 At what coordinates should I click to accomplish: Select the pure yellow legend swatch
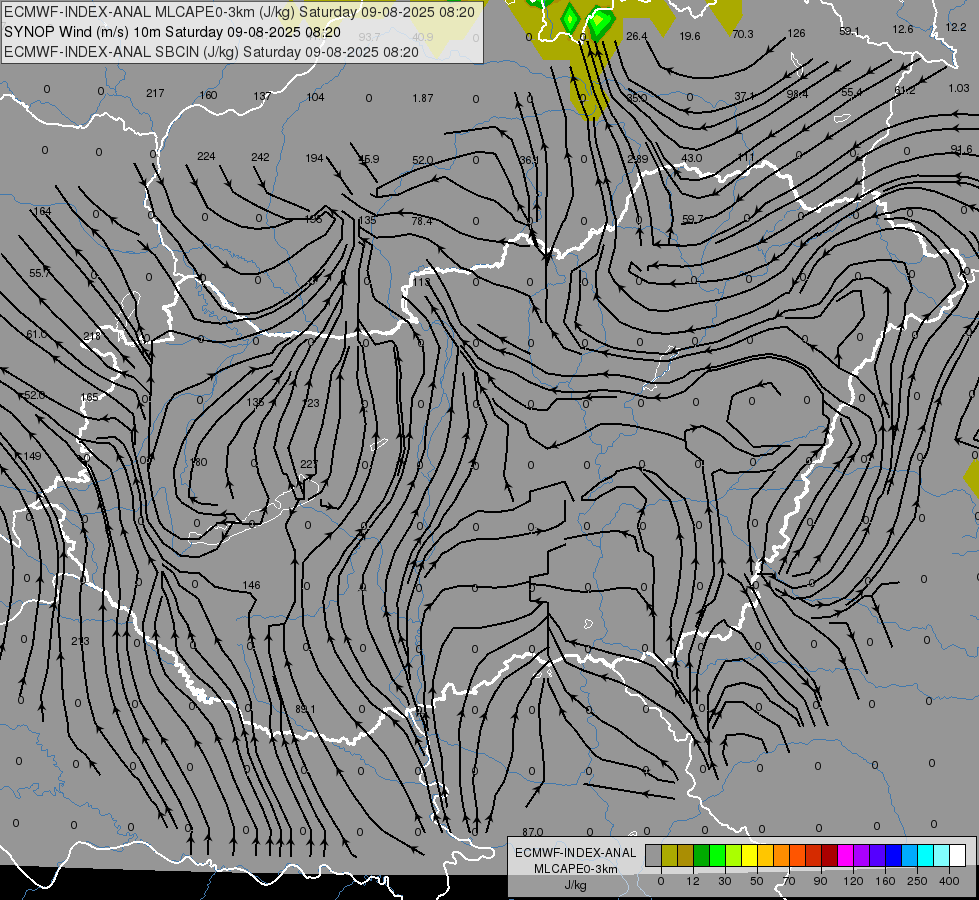click(x=749, y=856)
